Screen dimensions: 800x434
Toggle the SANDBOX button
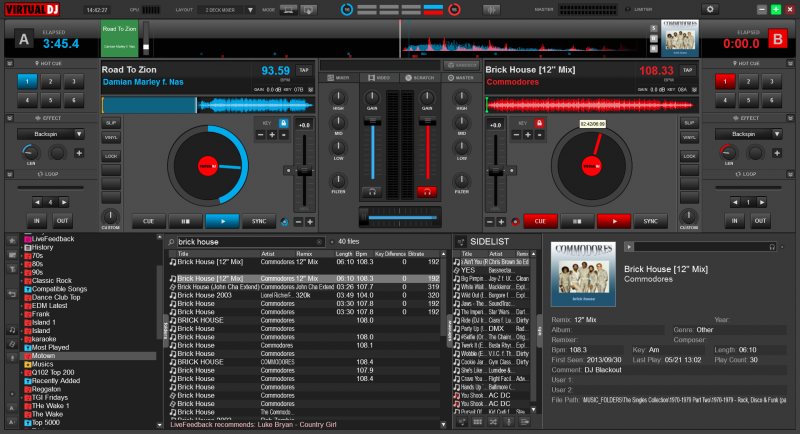coord(461,65)
